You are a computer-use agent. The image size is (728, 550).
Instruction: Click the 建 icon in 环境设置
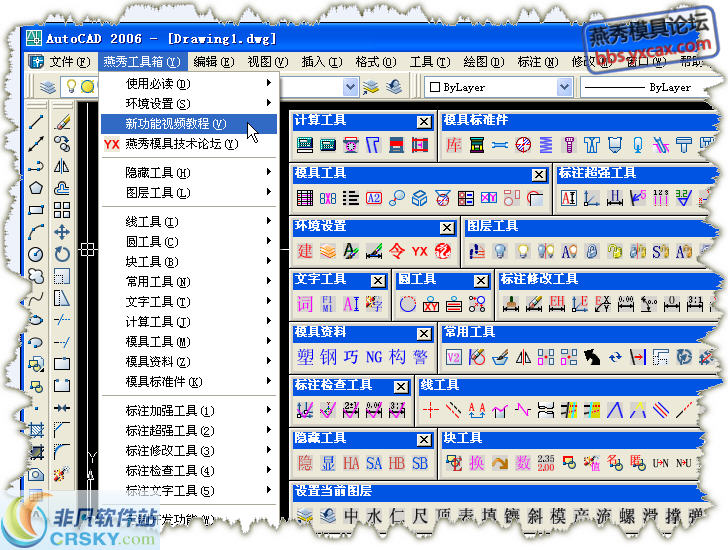(305, 251)
